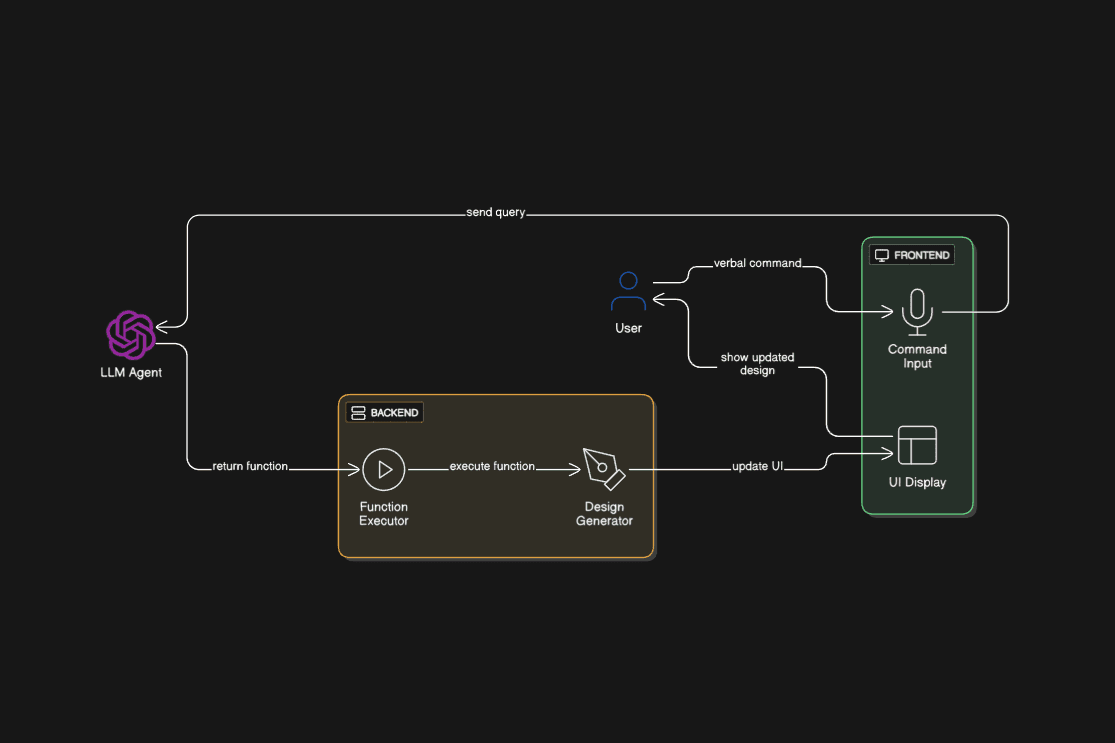The image size is (1115, 743).
Task: Select the Command Input caption text
Action: tap(917, 356)
